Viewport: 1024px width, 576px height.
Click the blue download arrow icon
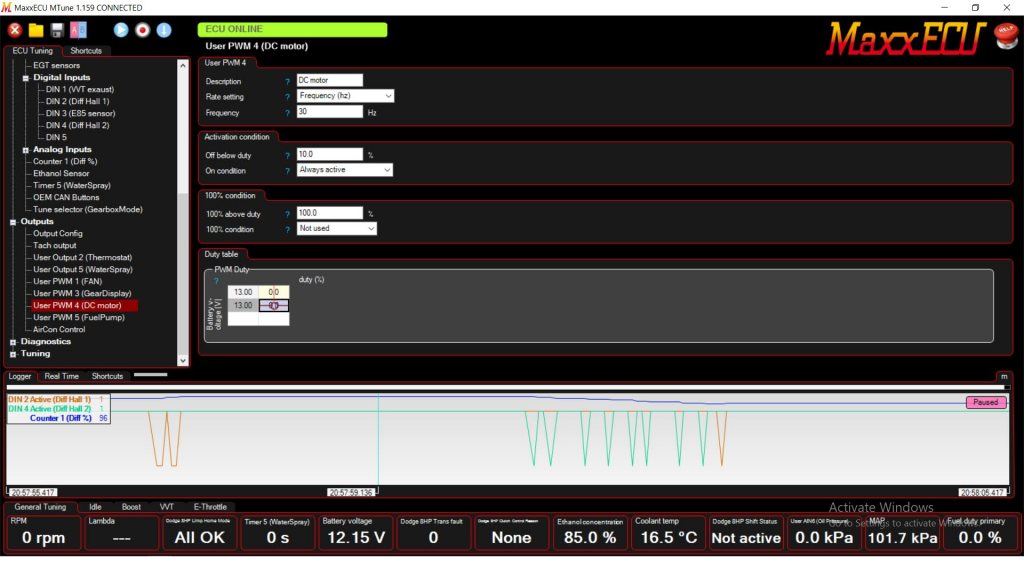coord(164,30)
